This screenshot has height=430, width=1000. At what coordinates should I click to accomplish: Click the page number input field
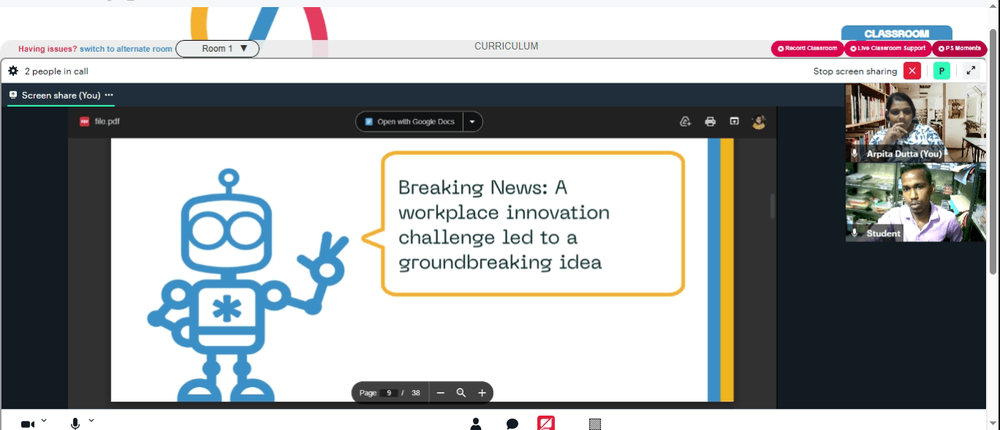(x=389, y=393)
